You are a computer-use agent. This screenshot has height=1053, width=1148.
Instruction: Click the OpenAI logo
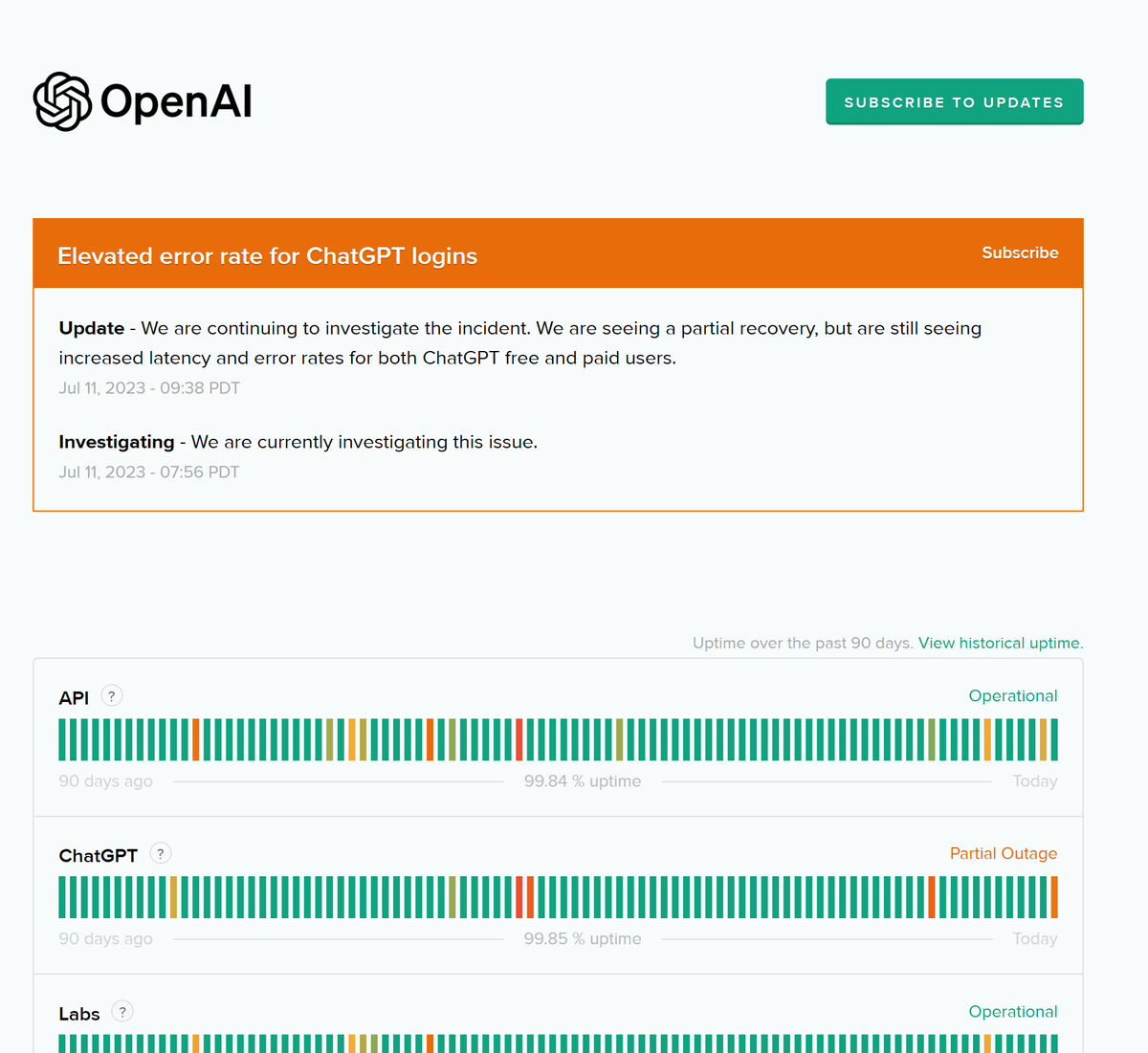pos(143,101)
